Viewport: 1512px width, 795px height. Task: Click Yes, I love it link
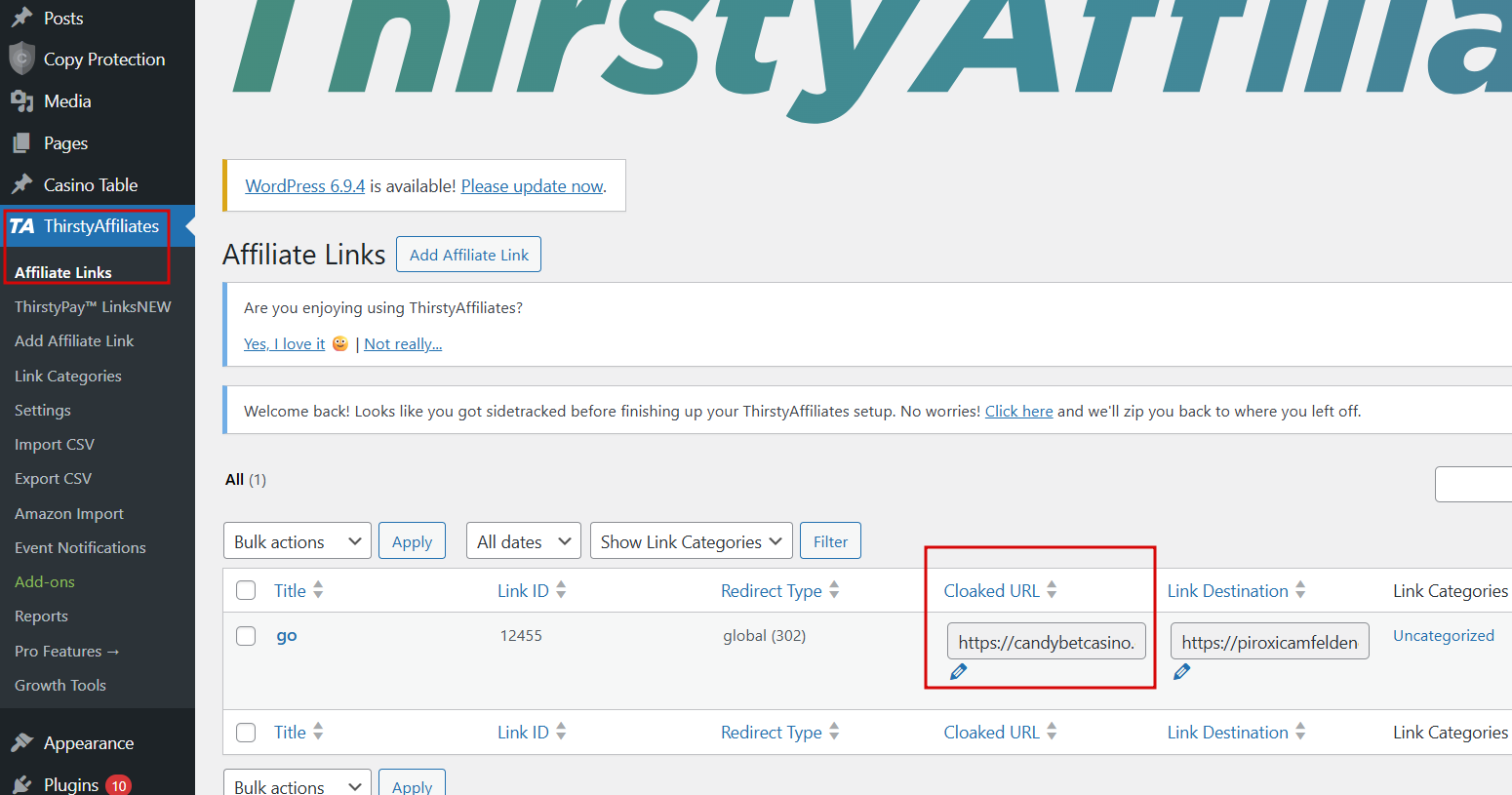click(285, 343)
